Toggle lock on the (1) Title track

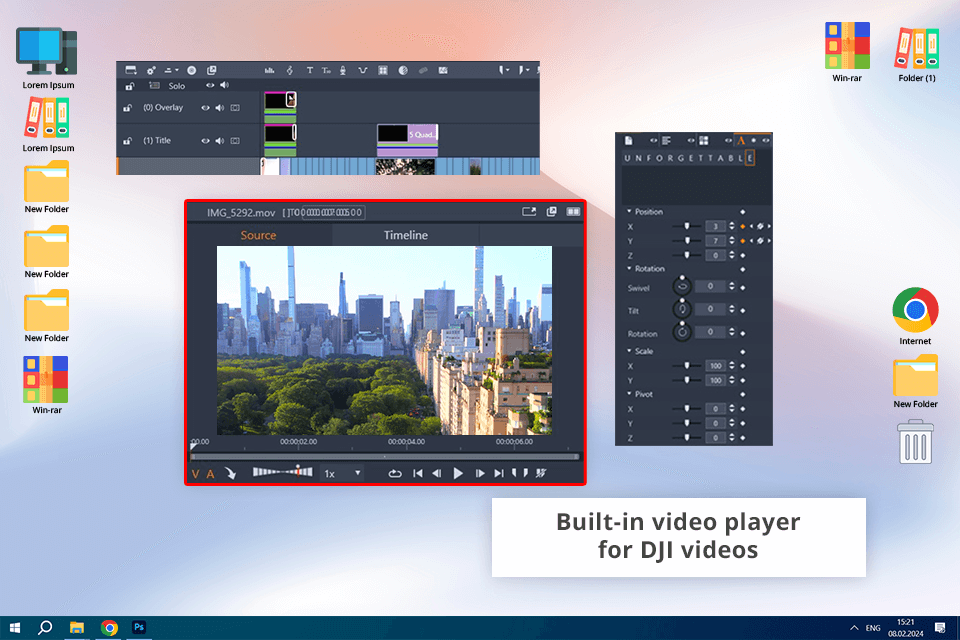point(128,141)
